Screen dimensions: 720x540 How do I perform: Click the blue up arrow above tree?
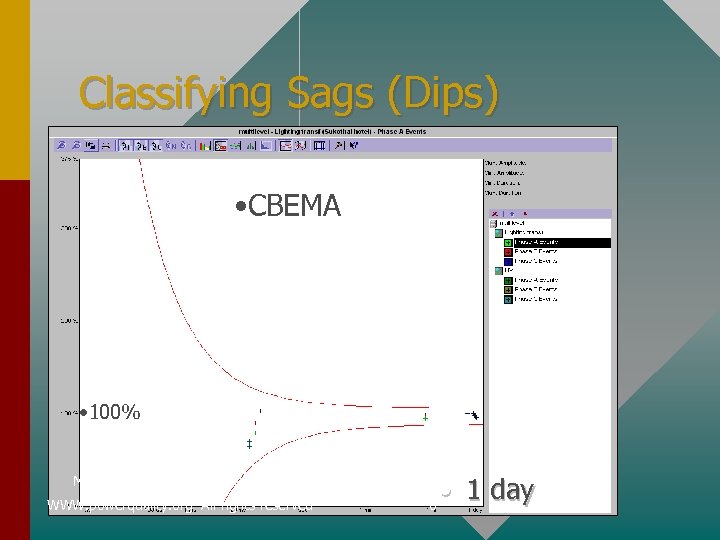pyautogui.click(x=512, y=214)
